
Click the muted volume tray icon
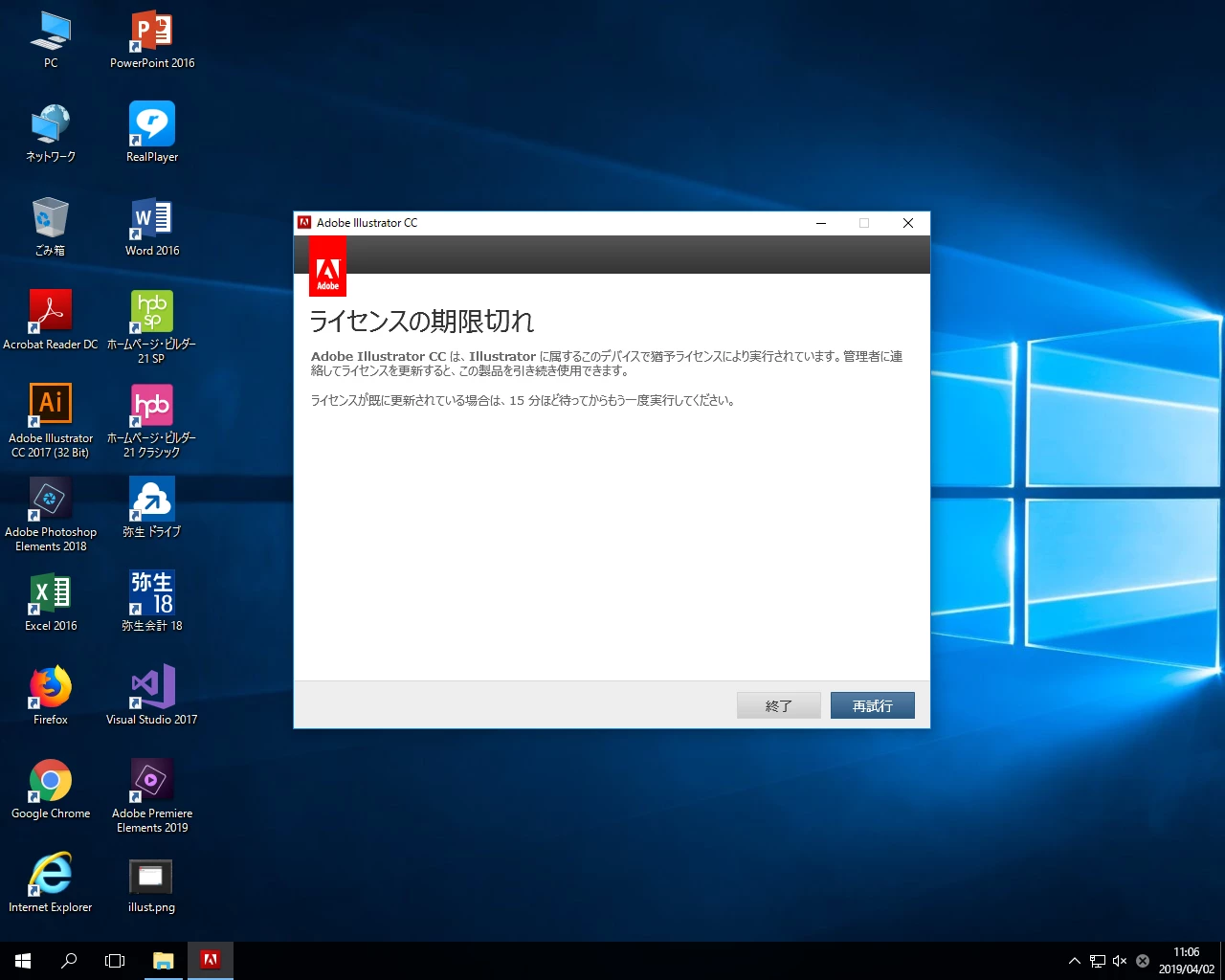tap(1119, 961)
